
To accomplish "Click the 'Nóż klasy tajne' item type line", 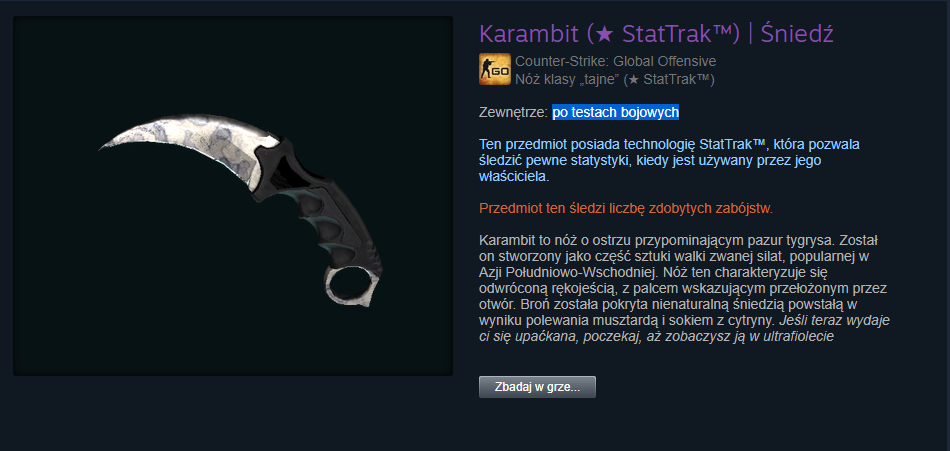I will [615, 79].
